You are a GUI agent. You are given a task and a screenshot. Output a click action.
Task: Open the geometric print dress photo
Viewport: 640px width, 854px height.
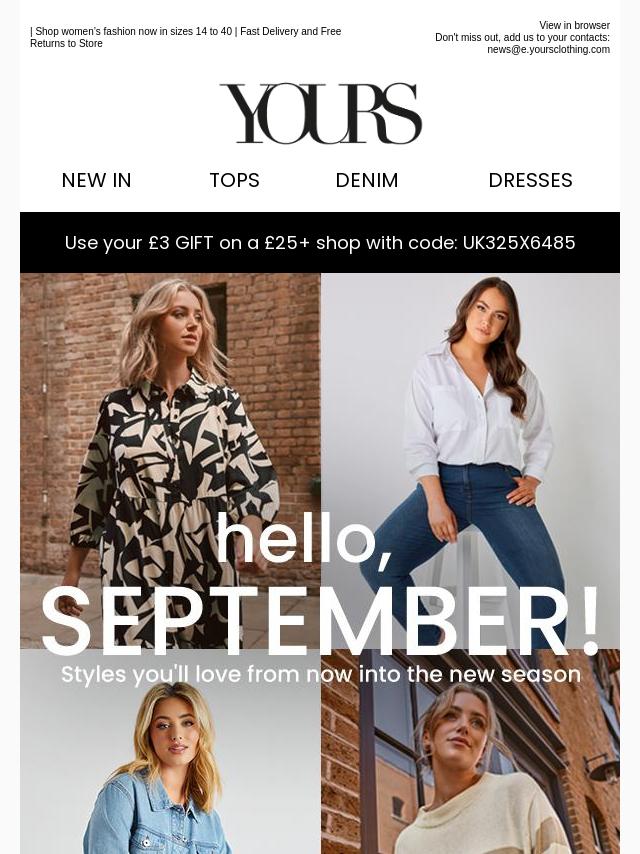[x=170, y=460]
